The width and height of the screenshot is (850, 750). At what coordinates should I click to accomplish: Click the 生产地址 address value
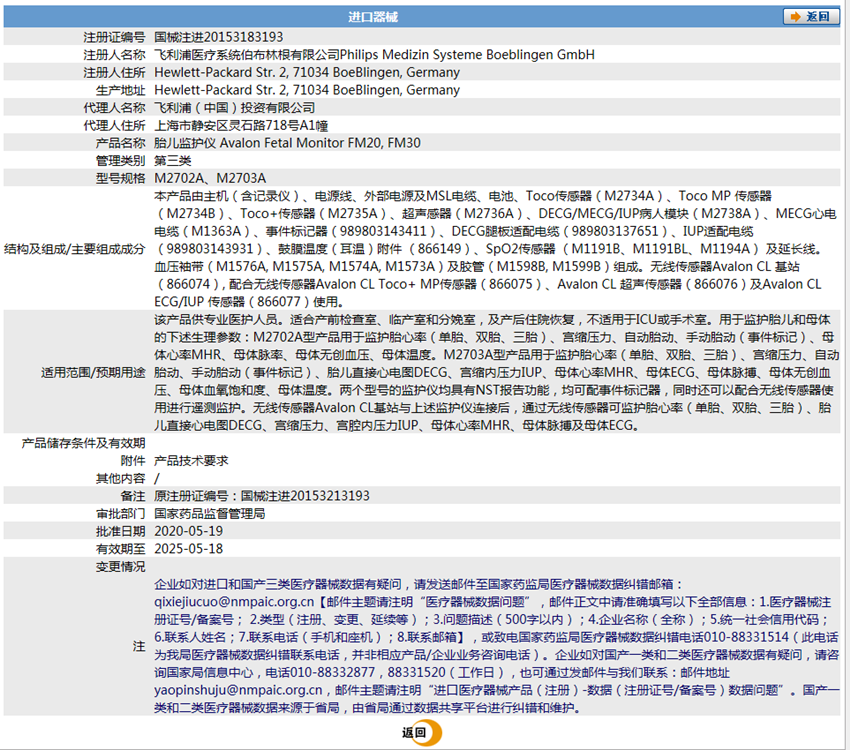click(x=307, y=90)
